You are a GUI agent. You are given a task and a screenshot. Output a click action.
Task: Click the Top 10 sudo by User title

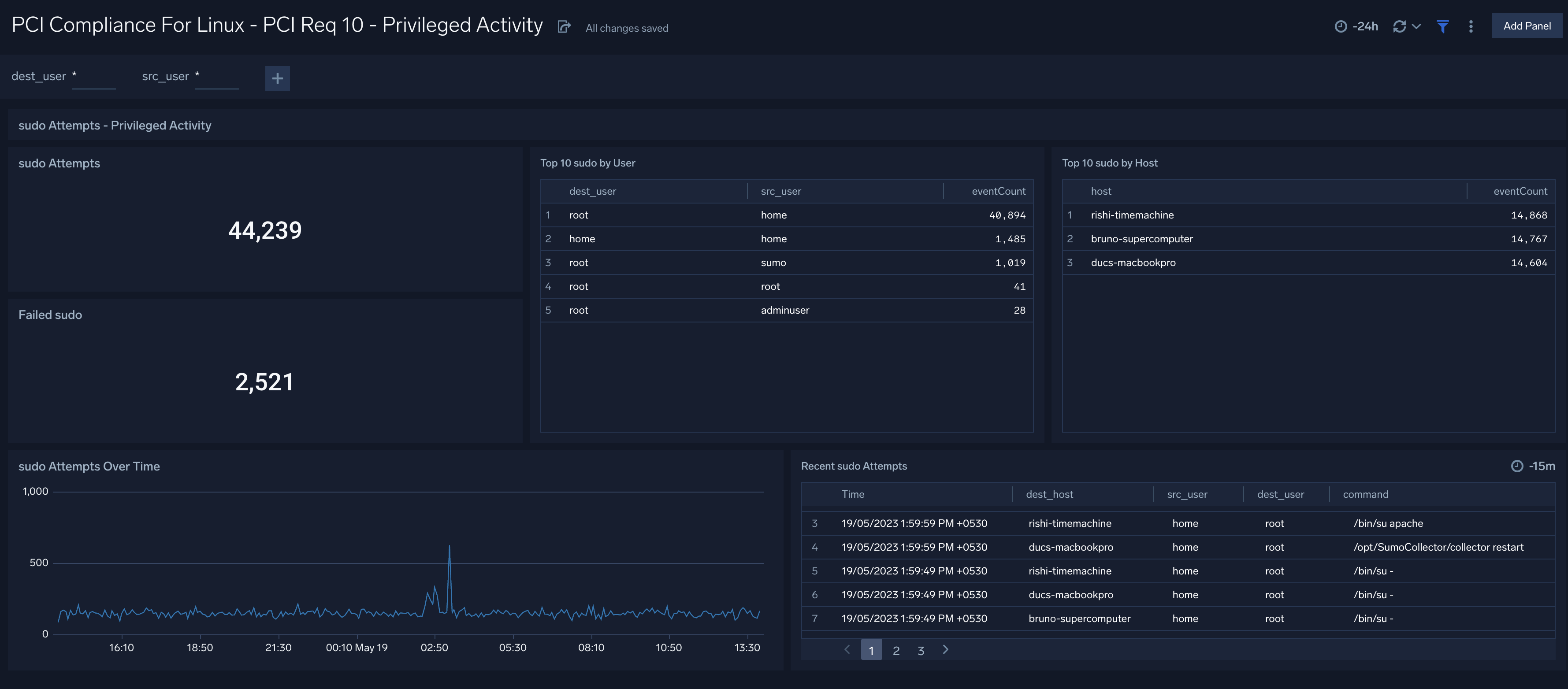coord(587,163)
